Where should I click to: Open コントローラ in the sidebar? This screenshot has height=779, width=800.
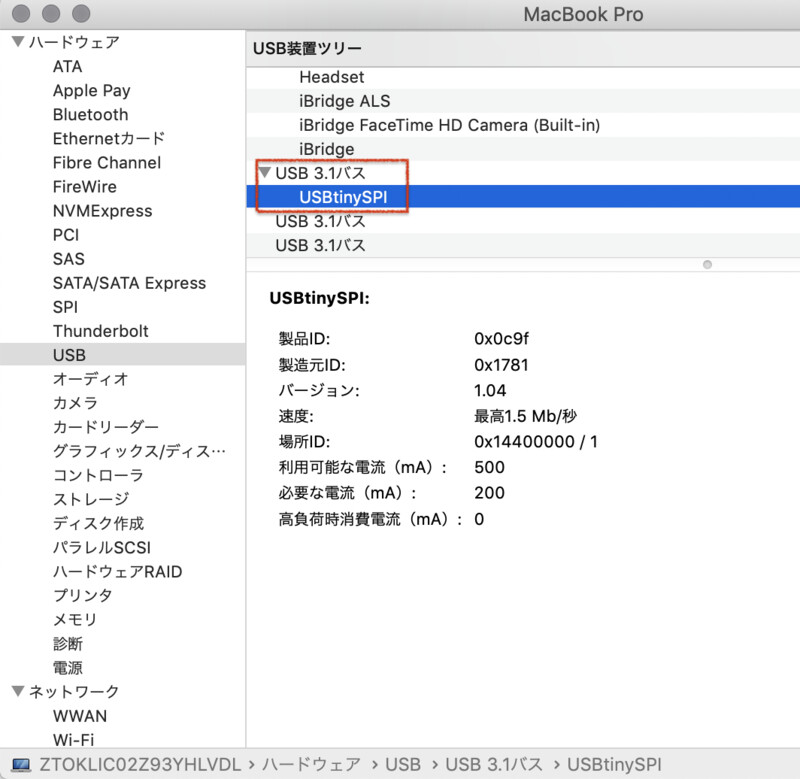point(98,475)
